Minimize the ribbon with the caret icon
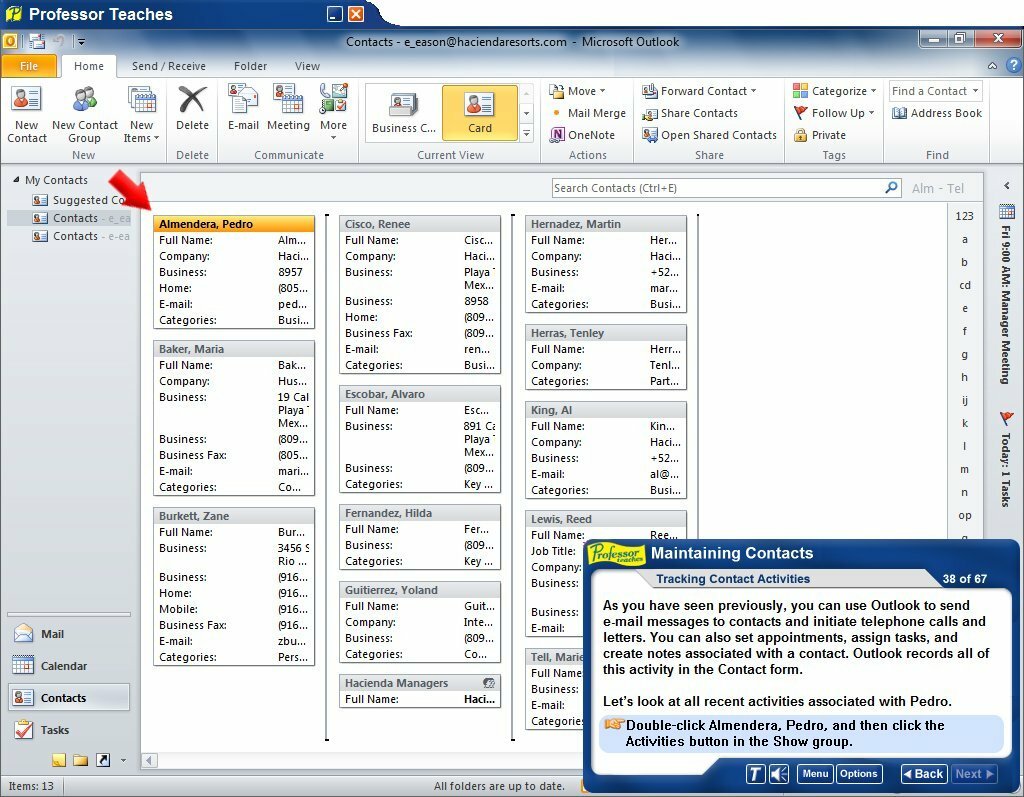 (992, 65)
